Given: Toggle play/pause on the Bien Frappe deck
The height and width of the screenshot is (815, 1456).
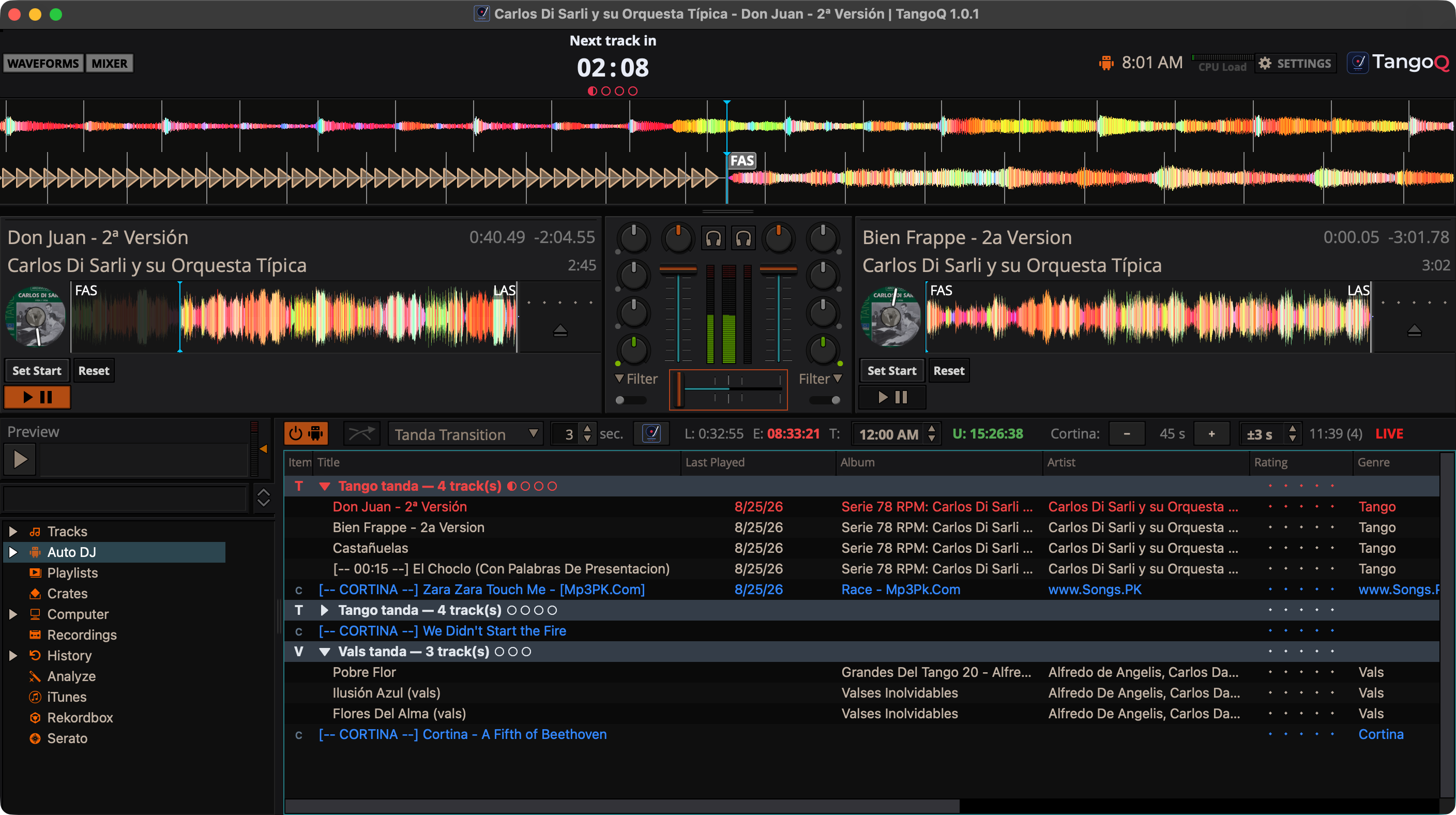Looking at the screenshot, I should (892, 397).
